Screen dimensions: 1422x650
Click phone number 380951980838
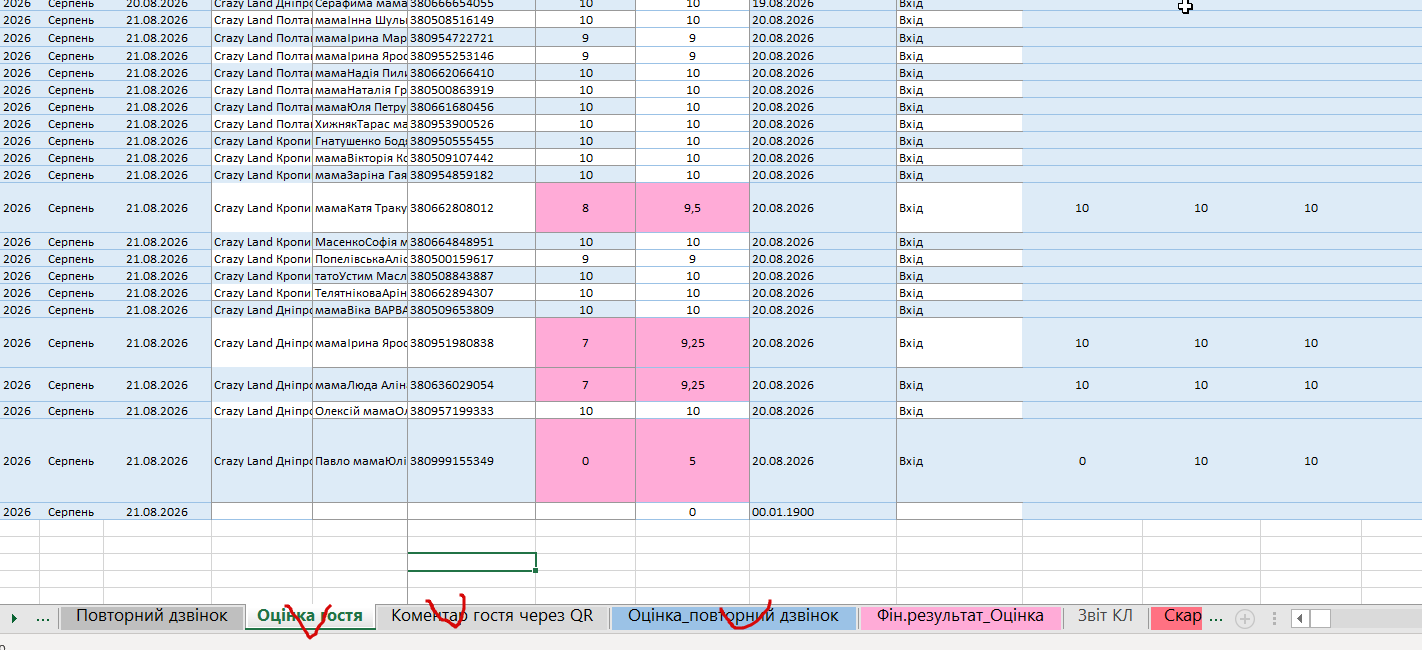[471, 343]
